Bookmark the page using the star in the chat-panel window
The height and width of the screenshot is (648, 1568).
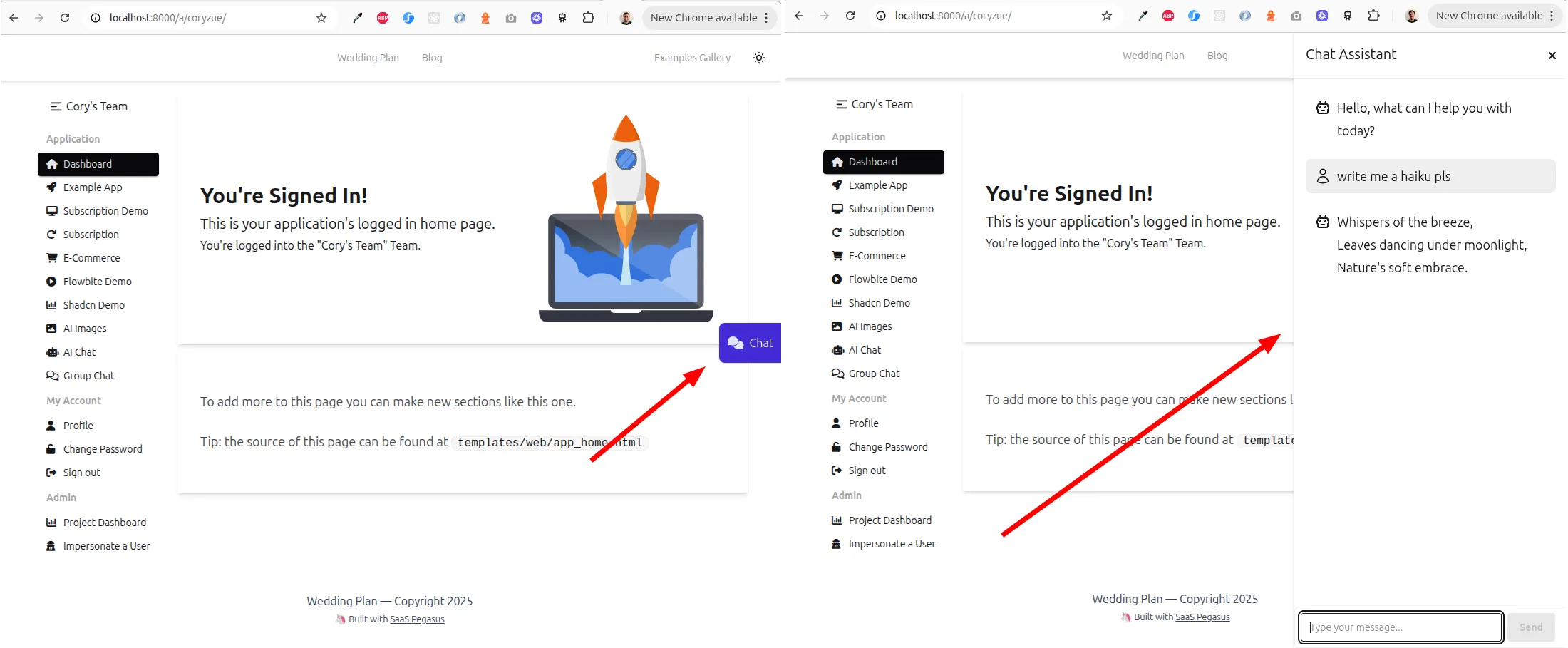pos(1107,16)
